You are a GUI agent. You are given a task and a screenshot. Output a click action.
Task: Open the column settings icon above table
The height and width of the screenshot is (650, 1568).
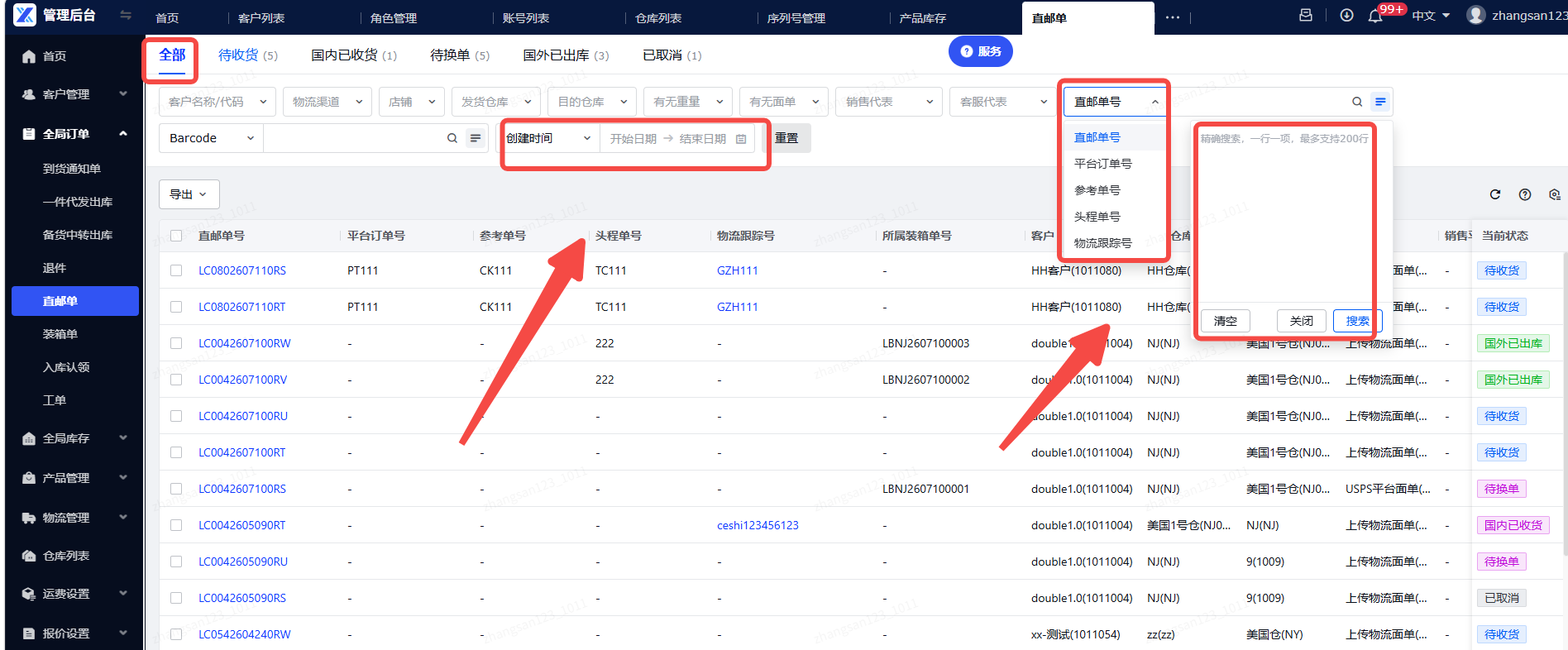tap(1555, 194)
